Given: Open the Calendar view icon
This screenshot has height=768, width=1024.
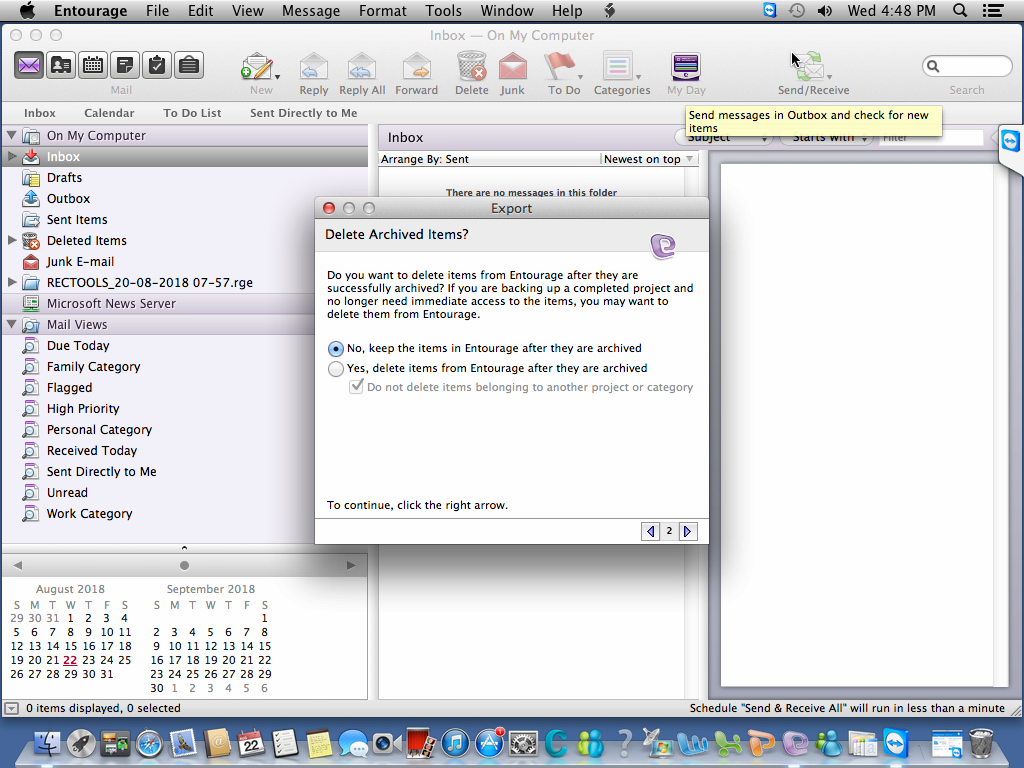Looking at the screenshot, I should [x=93, y=65].
